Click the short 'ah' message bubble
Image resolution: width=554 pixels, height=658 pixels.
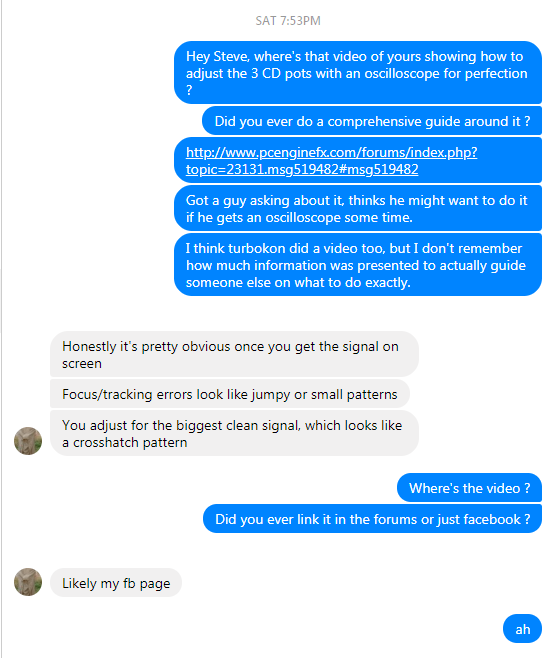pyautogui.click(x=523, y=629)
